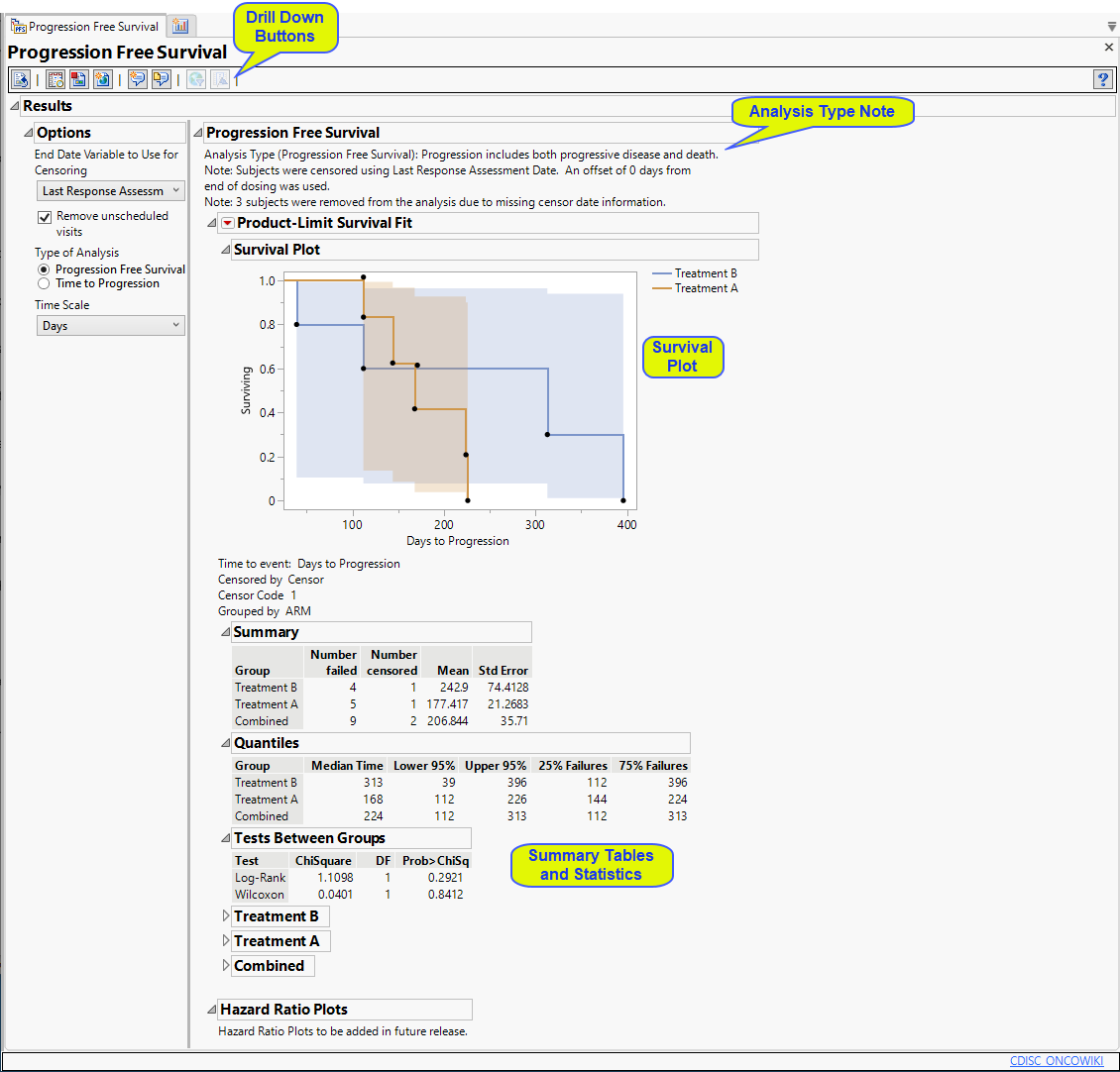Image resolution: width=1120 pixels, height=1072 pixels.
Task: Select the Log-Rank test row label
Action: pyautogui.click(x=260, y=878)
